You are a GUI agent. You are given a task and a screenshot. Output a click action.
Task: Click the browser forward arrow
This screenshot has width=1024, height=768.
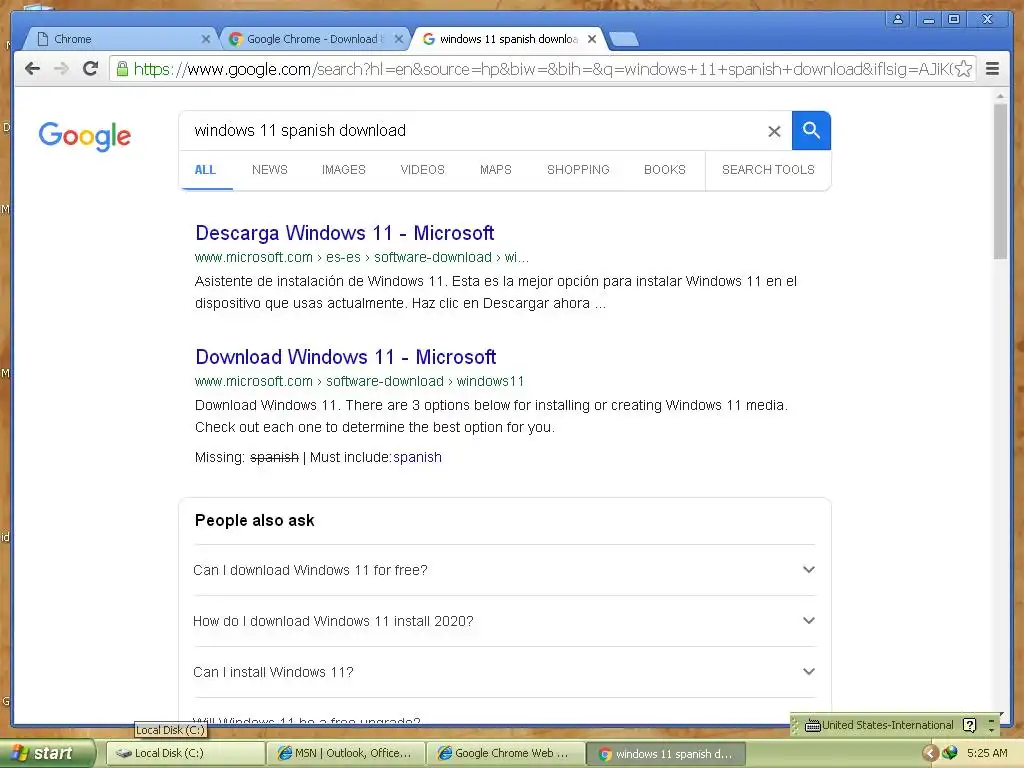click(61, 69)
